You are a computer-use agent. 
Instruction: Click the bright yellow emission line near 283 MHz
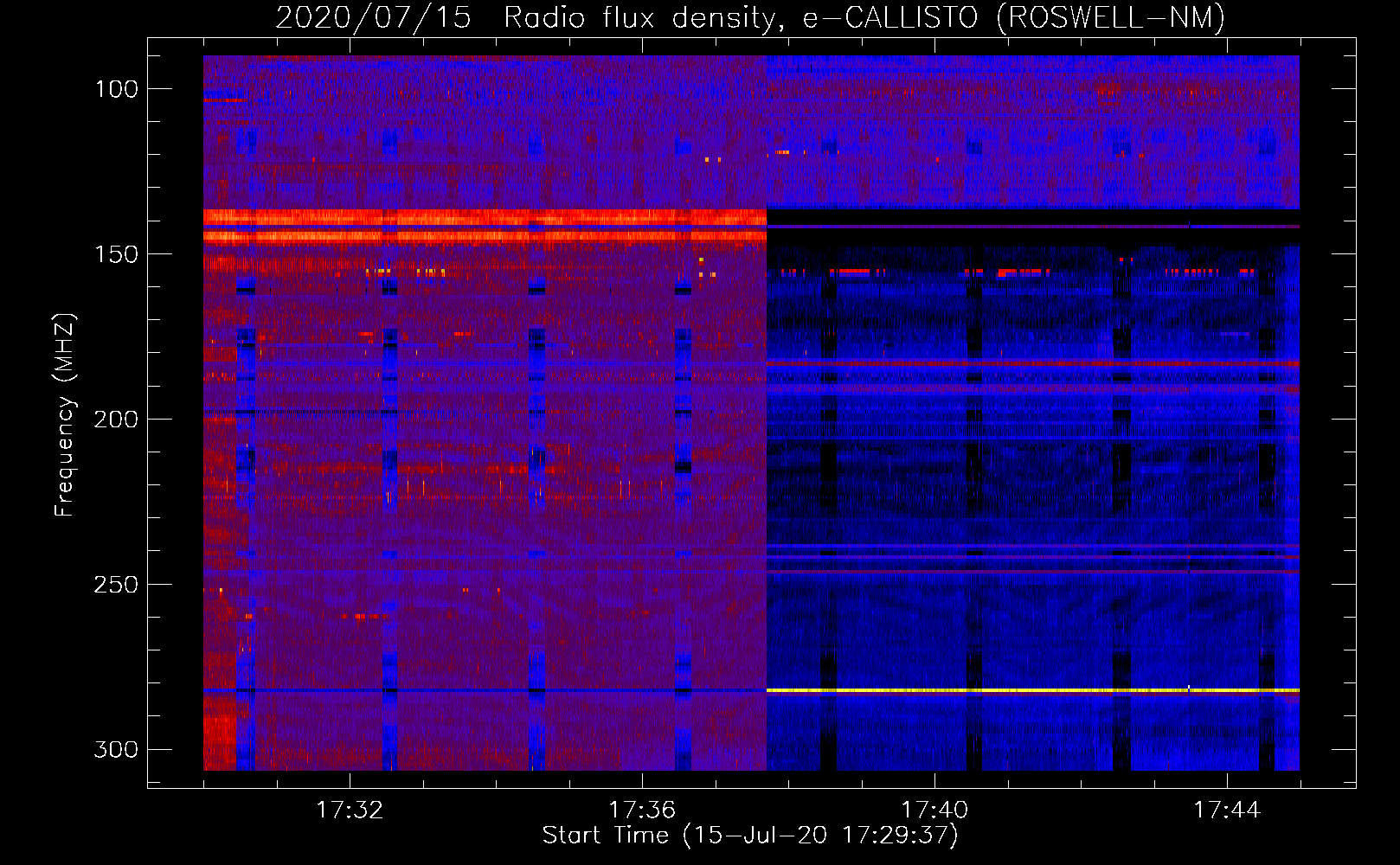point(1032,690)
